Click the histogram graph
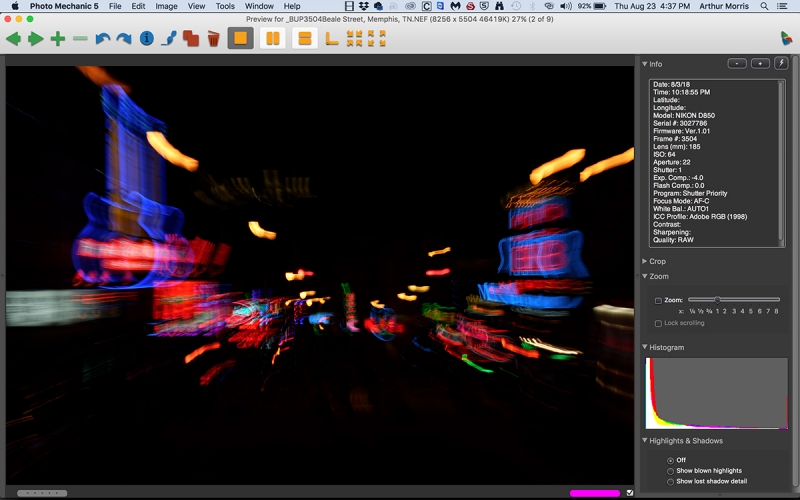800x500 pixels. coord(716,393)
